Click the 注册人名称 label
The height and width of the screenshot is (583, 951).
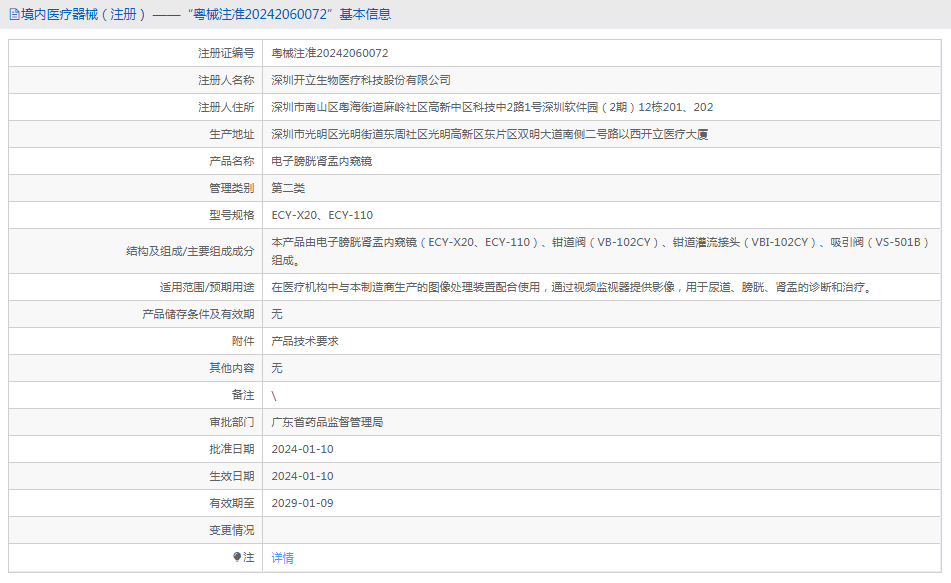click(x=226, y=80)
